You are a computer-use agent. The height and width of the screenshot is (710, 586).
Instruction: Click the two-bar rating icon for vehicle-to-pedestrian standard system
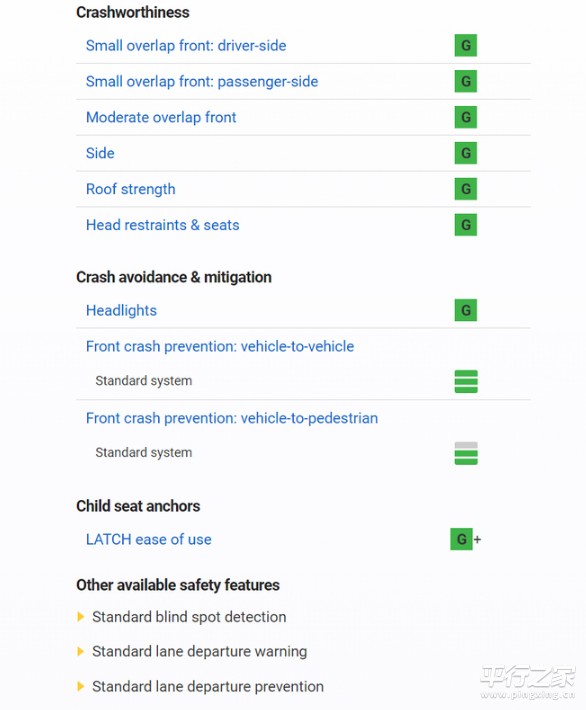tap(466, 453)
